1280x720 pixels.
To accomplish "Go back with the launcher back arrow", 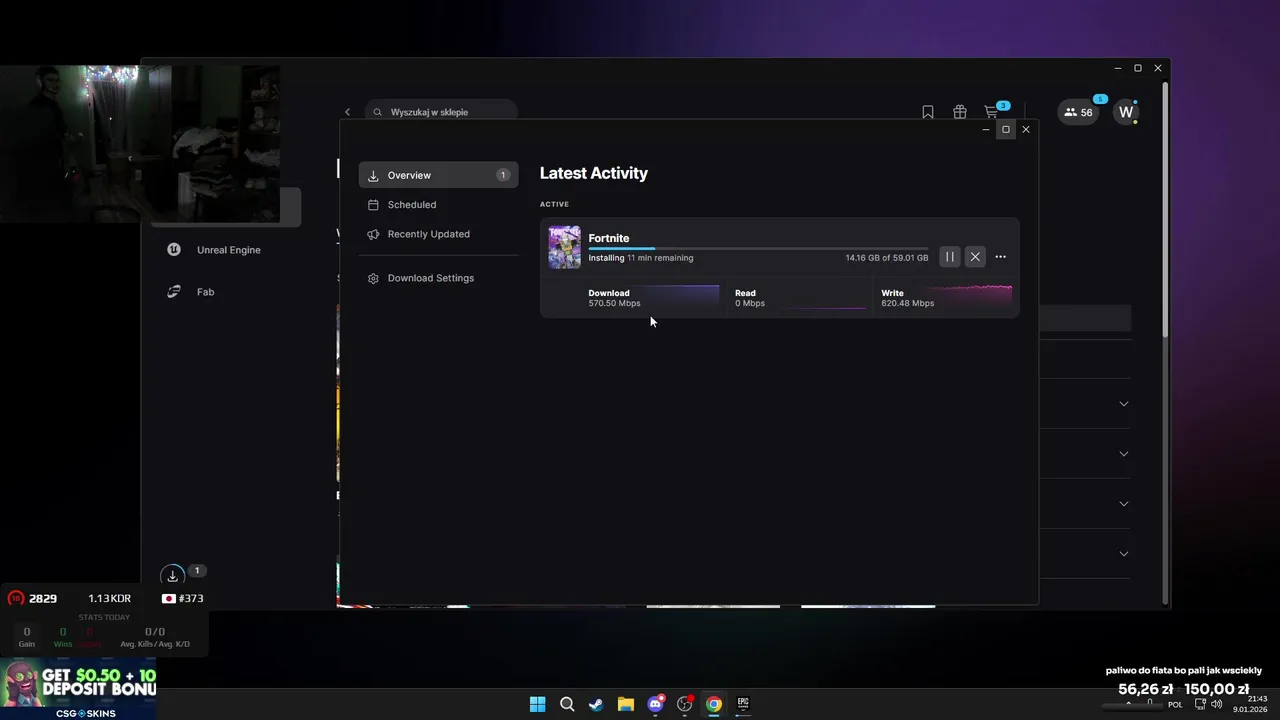I will [347, 112].
